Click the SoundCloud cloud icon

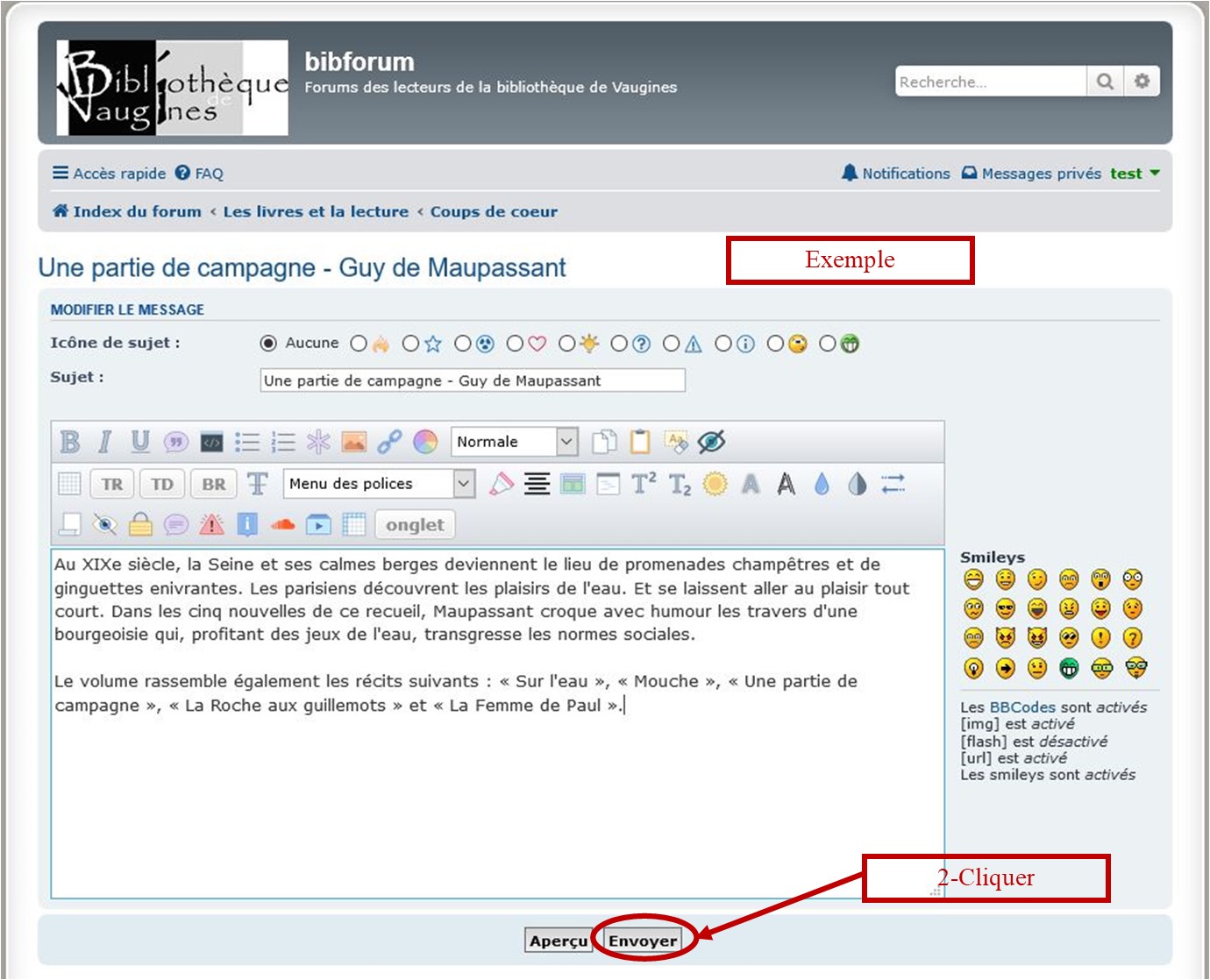point(282,525)
